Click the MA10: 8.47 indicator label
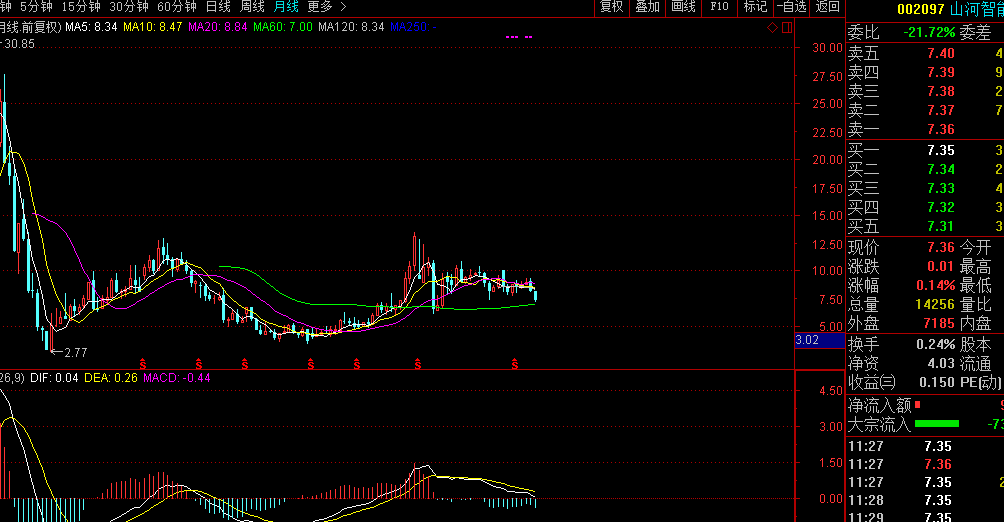Viewport: 1004px width, 522px height. click(x=152, y=27)
